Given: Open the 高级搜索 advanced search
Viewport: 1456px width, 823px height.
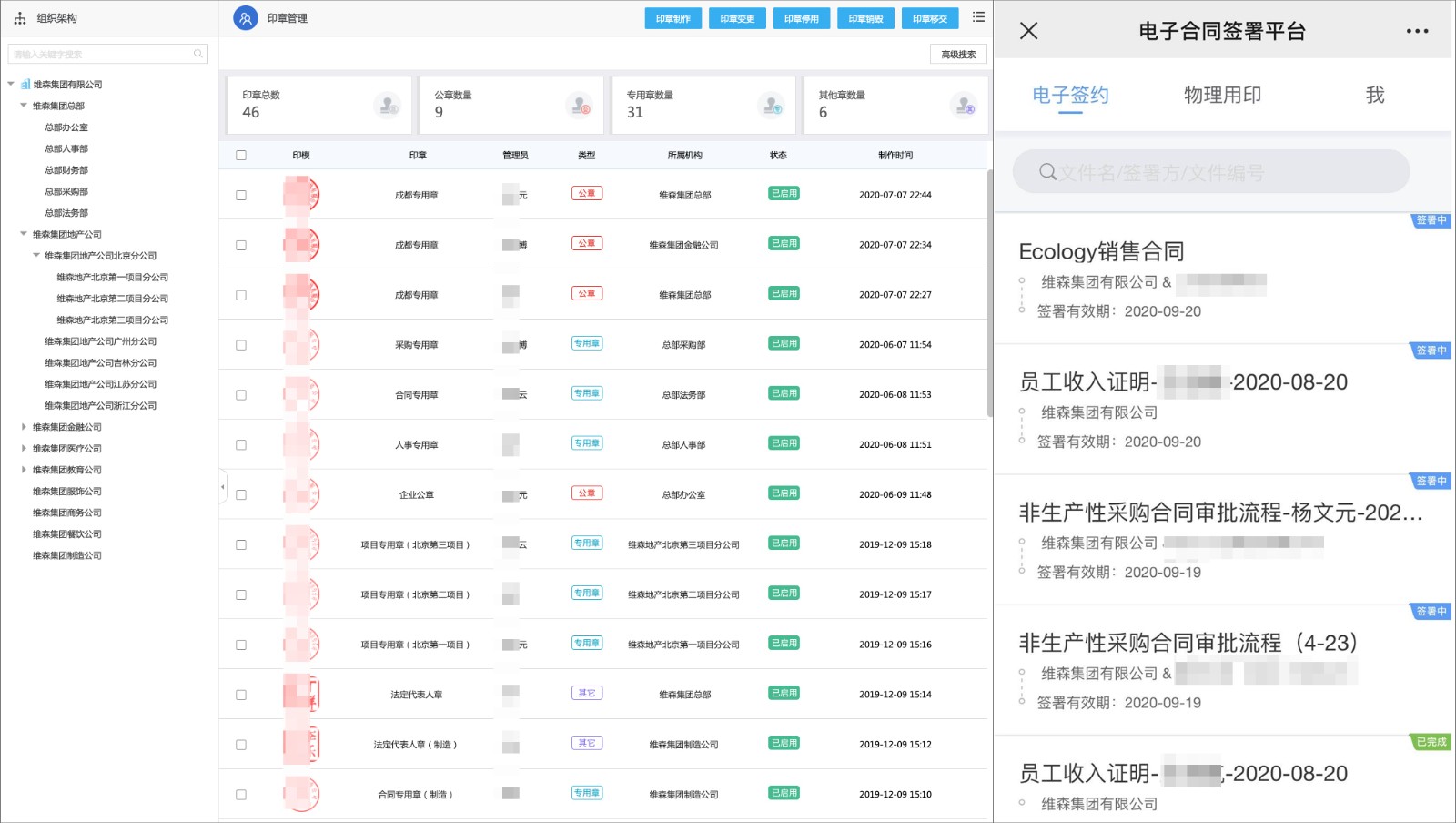Looking at the screenshot, I should [958, 55].
